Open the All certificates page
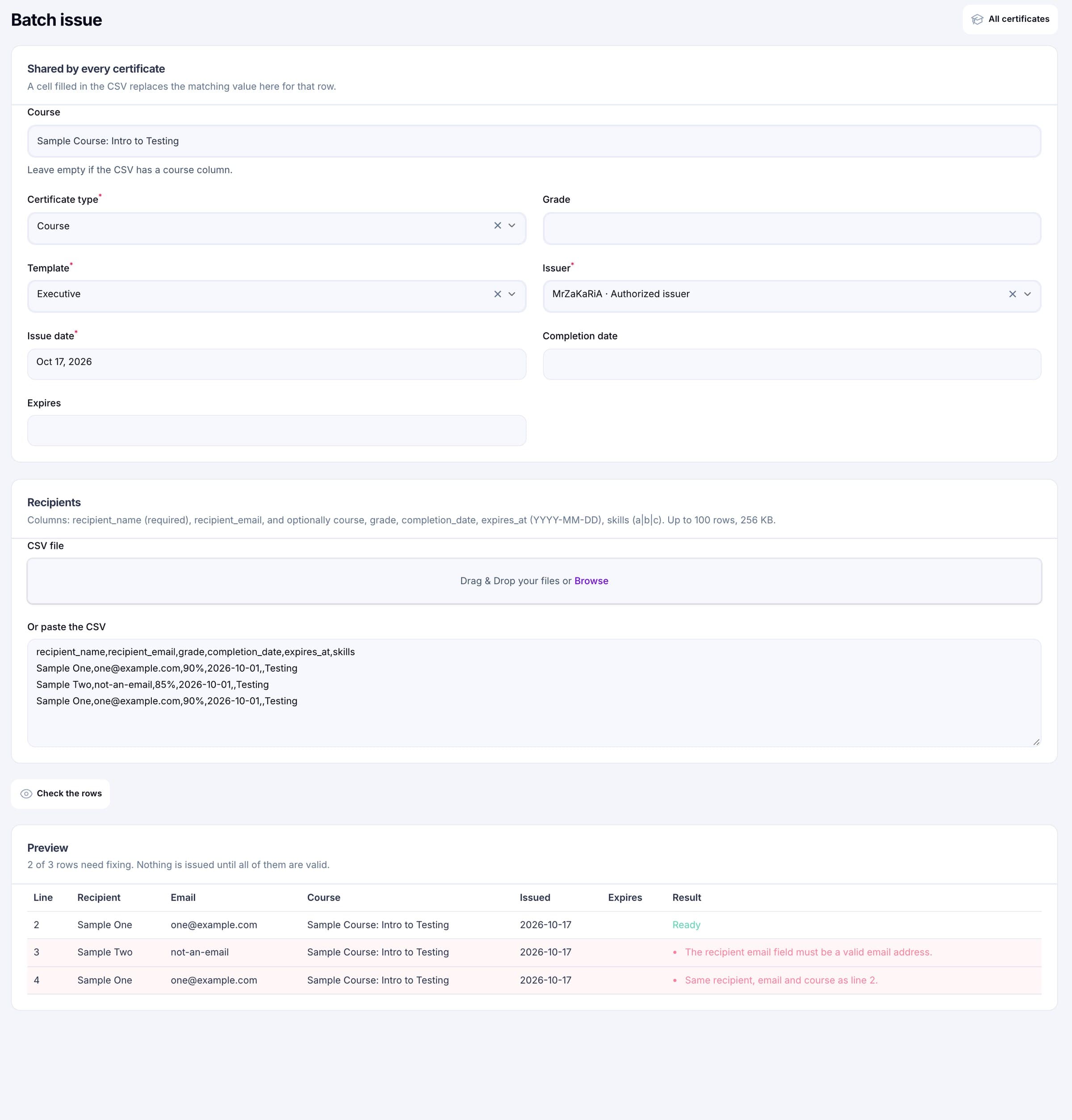The image size is (1072, 1120). (x=1010, y=20)
